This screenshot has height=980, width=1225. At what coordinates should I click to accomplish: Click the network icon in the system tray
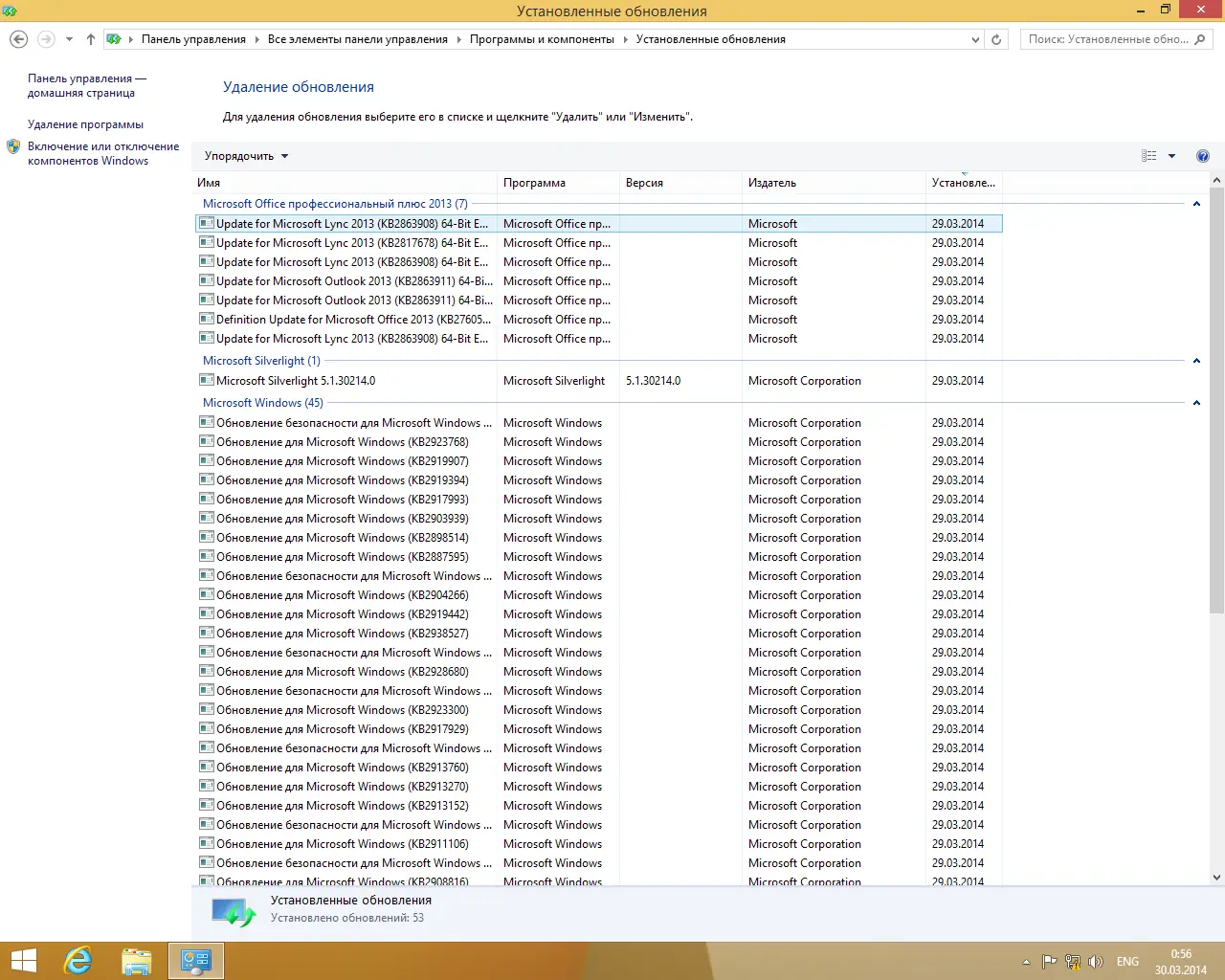[1073, 962]
